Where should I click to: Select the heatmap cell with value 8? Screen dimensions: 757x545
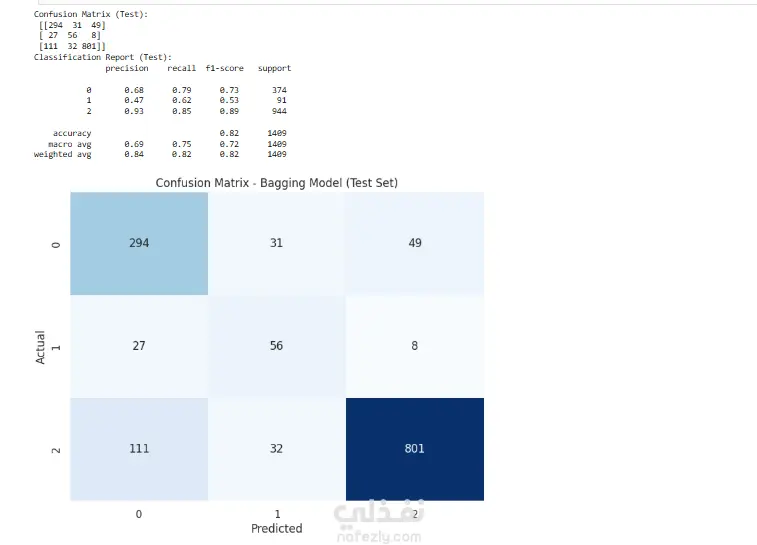tap(414, 346)
